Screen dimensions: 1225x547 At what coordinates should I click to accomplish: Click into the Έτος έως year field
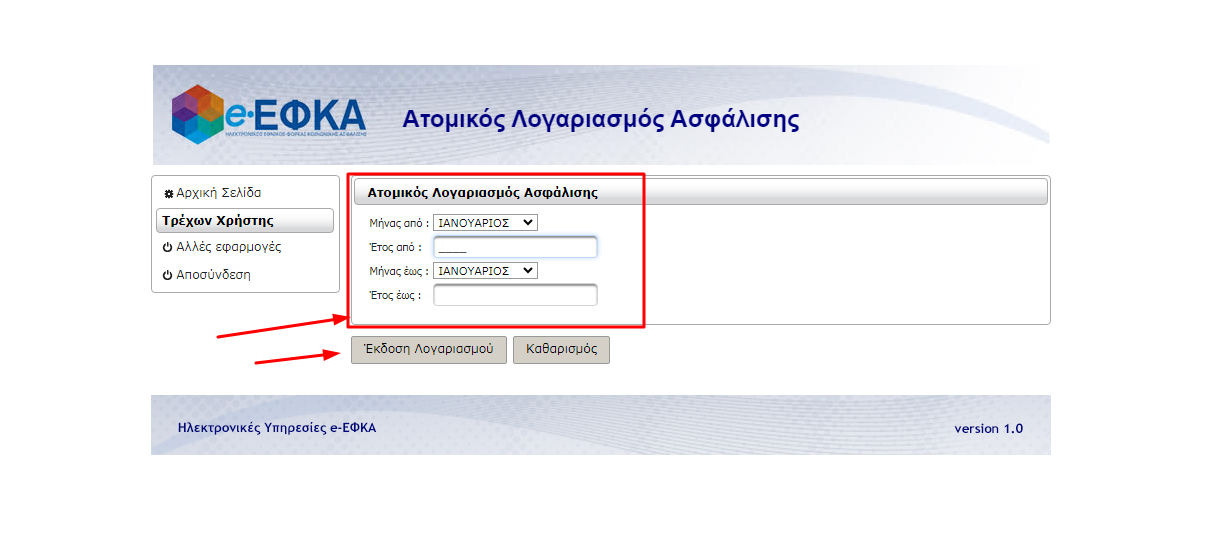click(x=515, y=295)
